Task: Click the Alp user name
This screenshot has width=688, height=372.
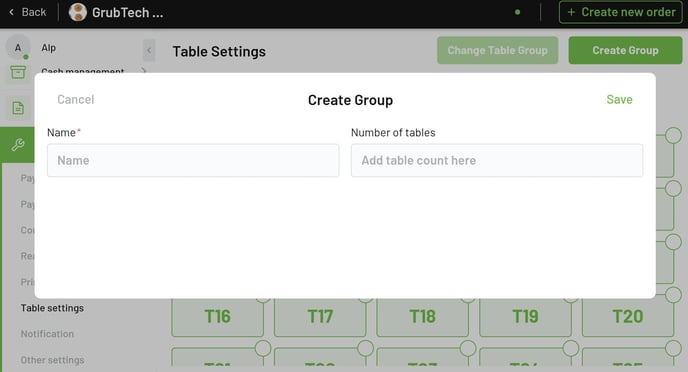Action: 49,47
